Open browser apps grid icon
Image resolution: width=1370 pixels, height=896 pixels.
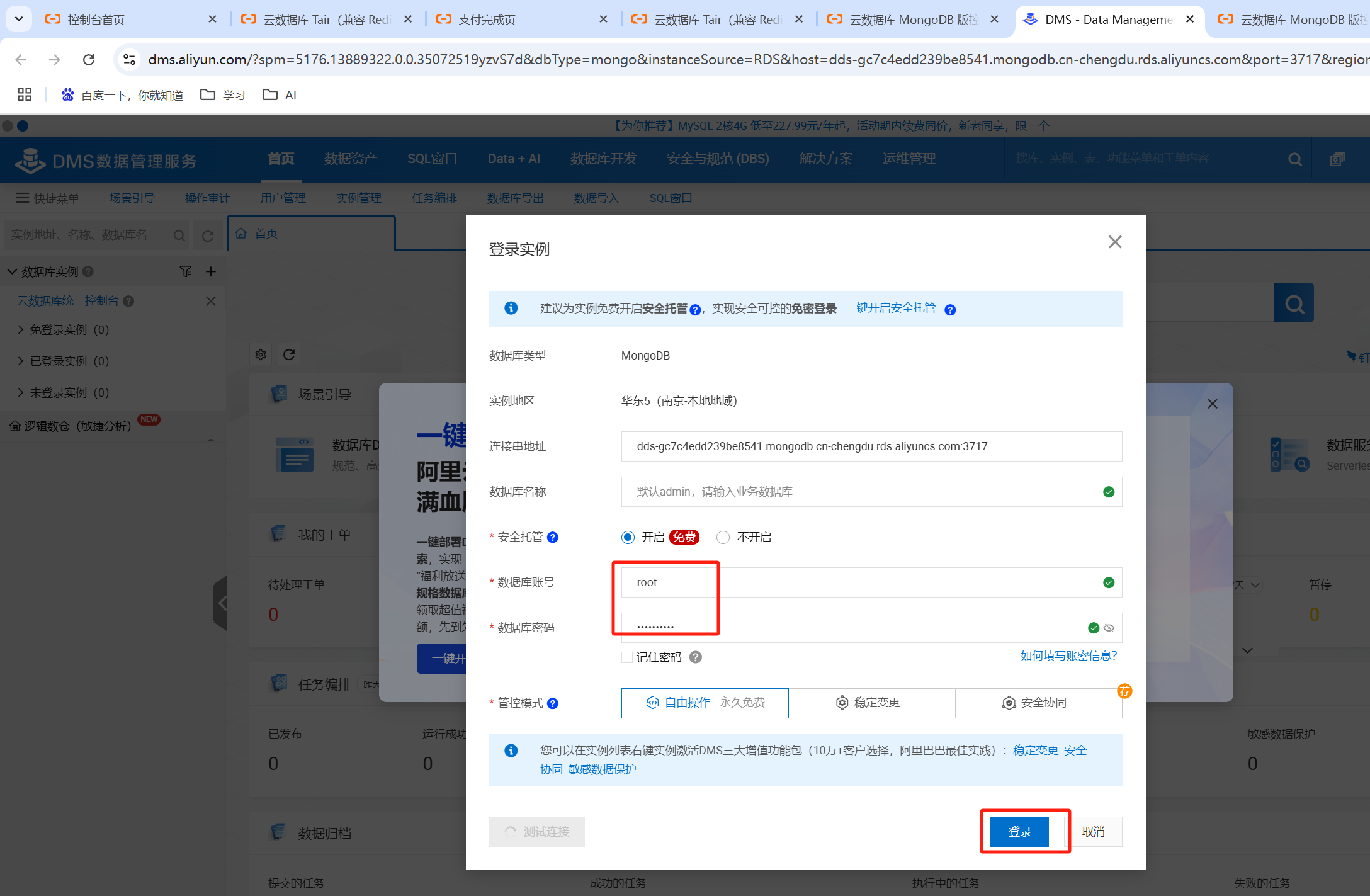tap(25, 94)
